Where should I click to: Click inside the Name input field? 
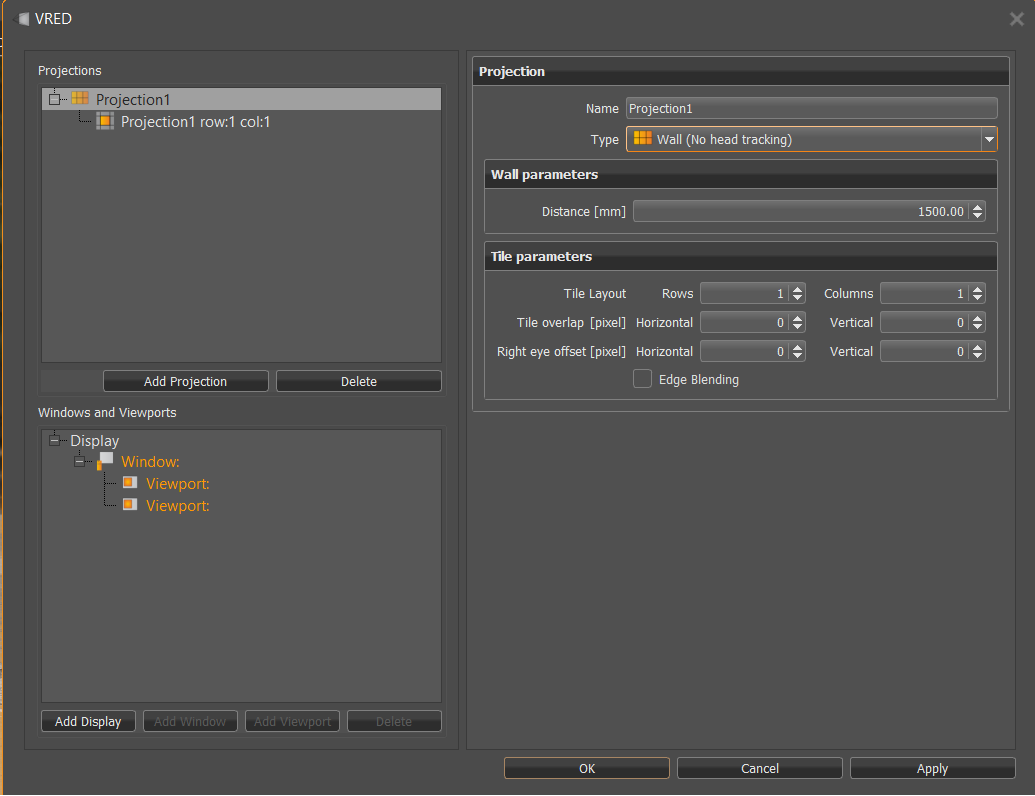pyautogui.click(x=810, y=107)
